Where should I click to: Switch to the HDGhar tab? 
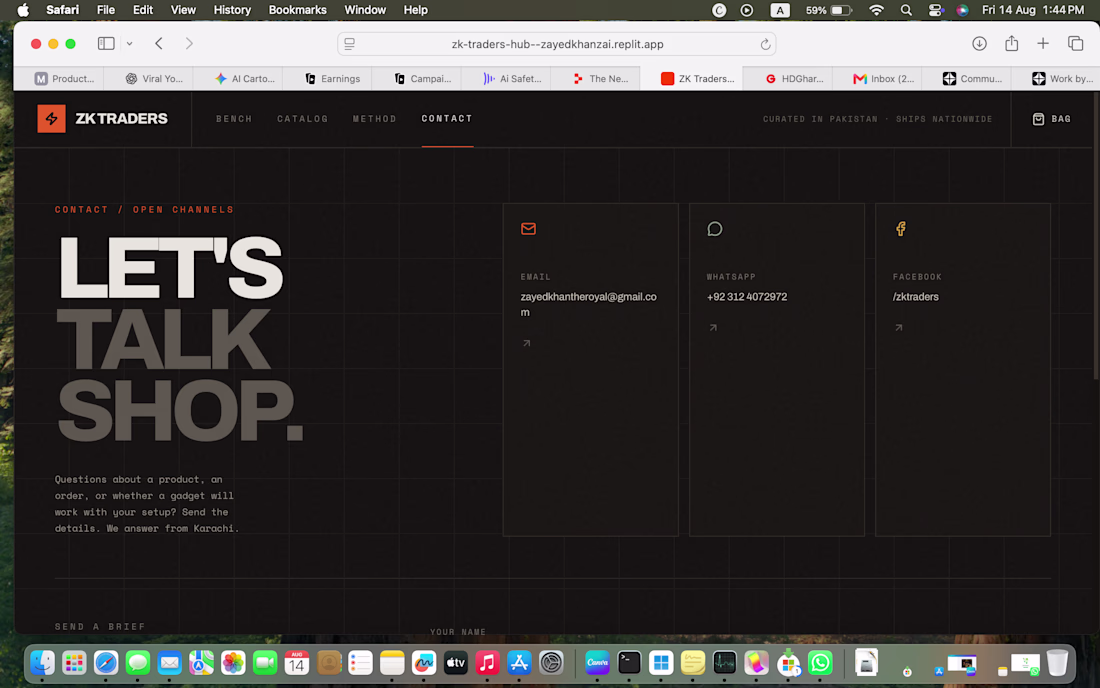tap(793, 79)
